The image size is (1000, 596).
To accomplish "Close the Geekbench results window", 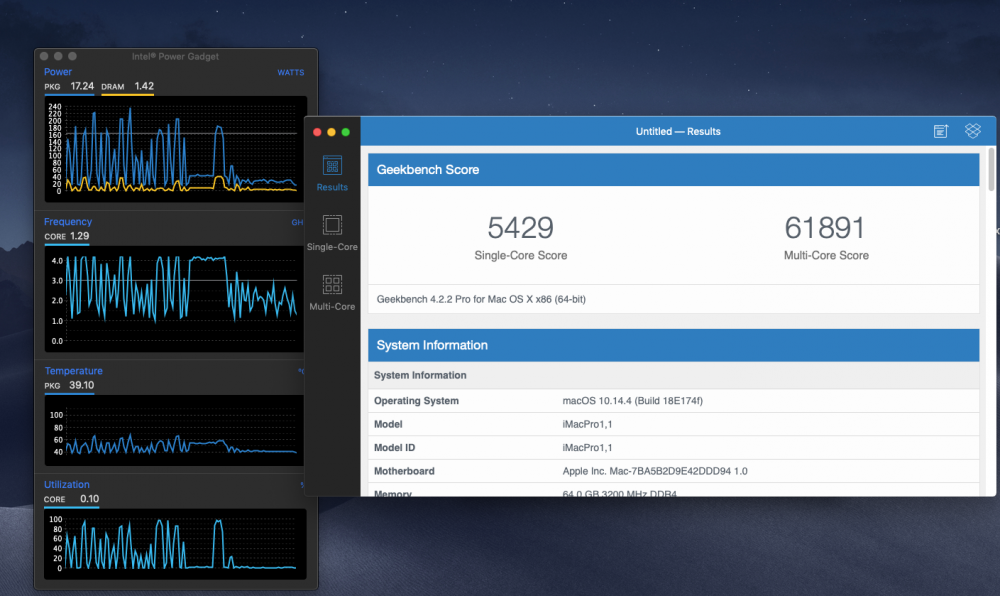I will coord(317,132).
